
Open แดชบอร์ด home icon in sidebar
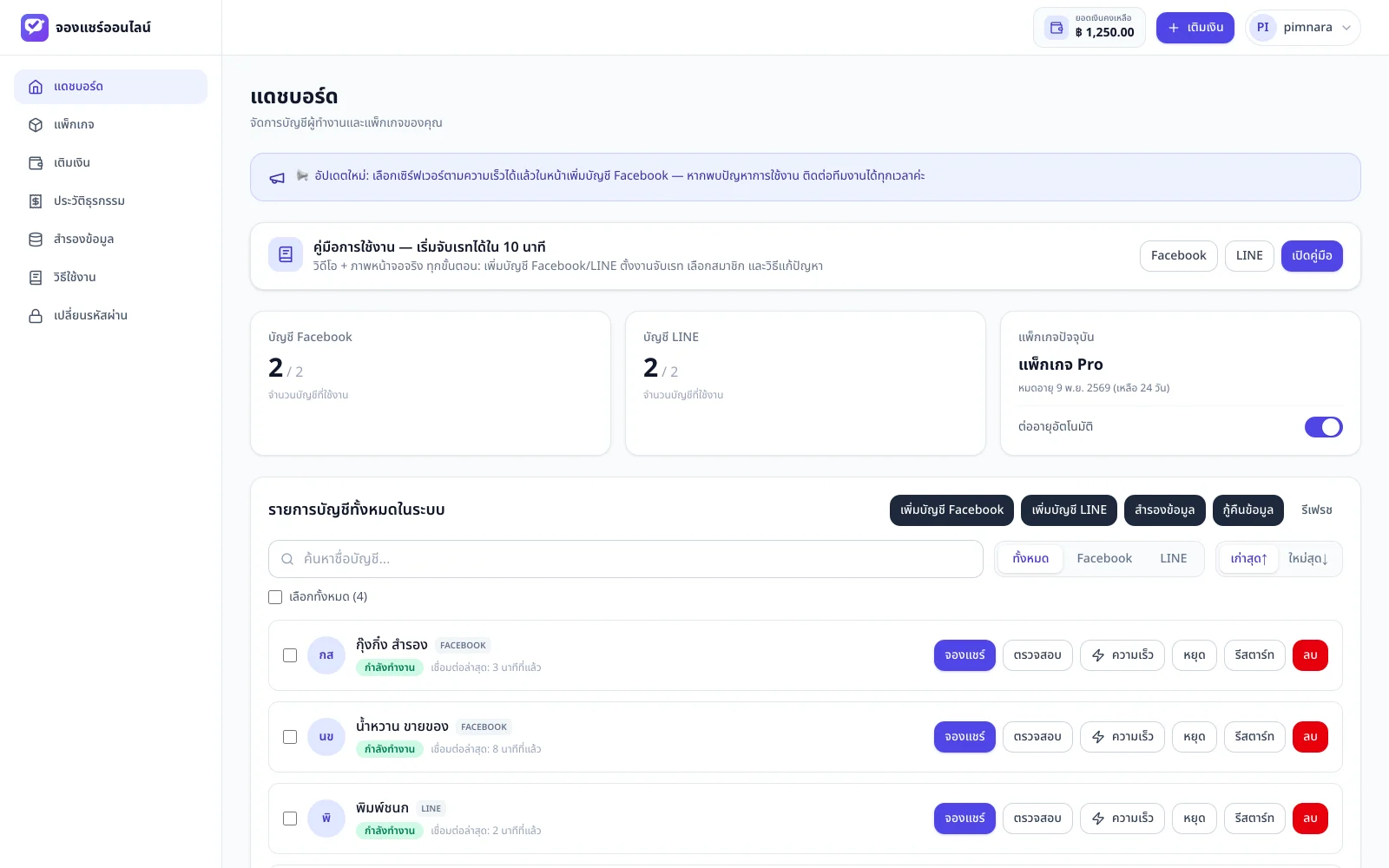click(36, 87)
